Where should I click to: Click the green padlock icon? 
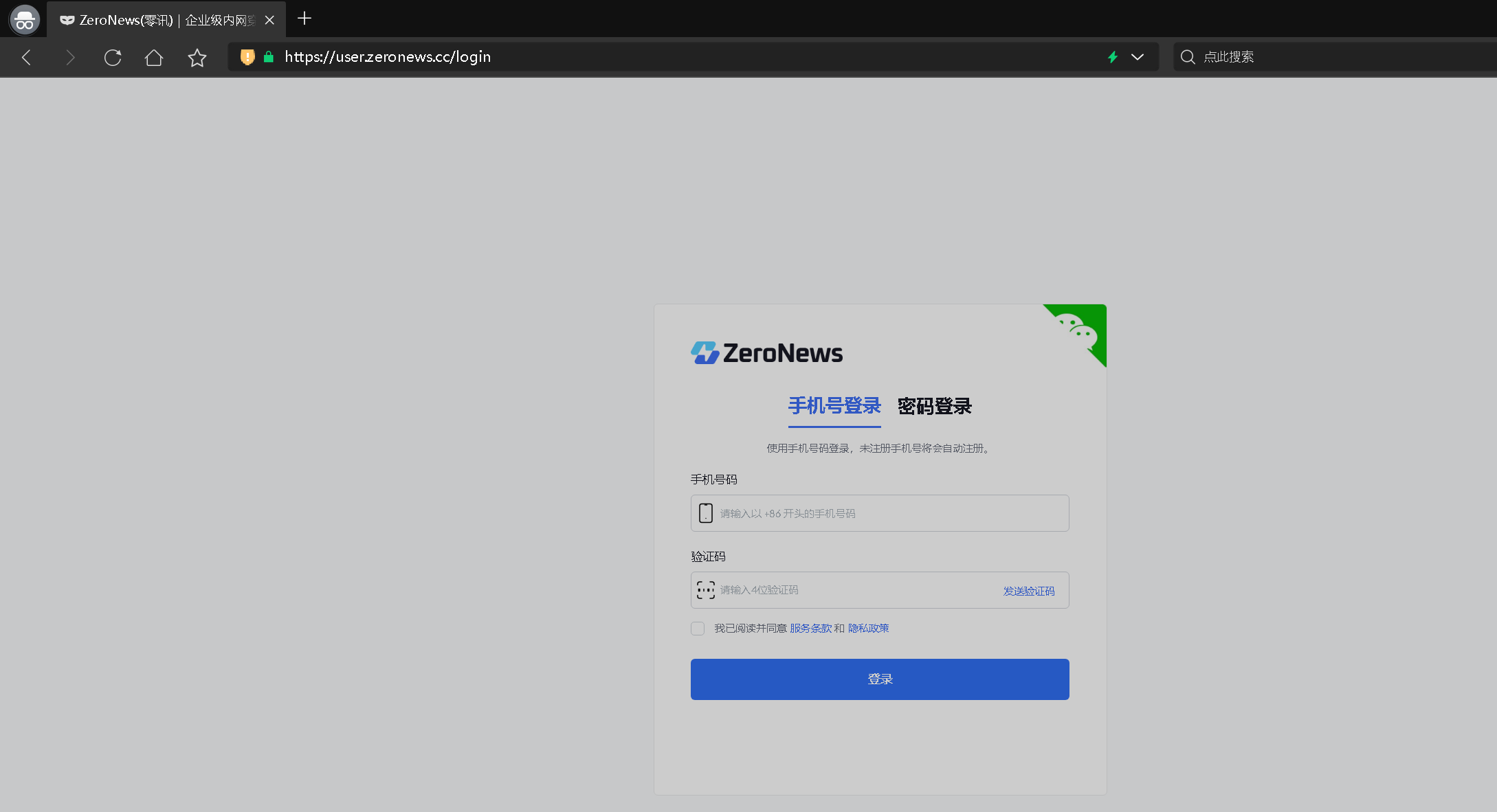[269, 57]
